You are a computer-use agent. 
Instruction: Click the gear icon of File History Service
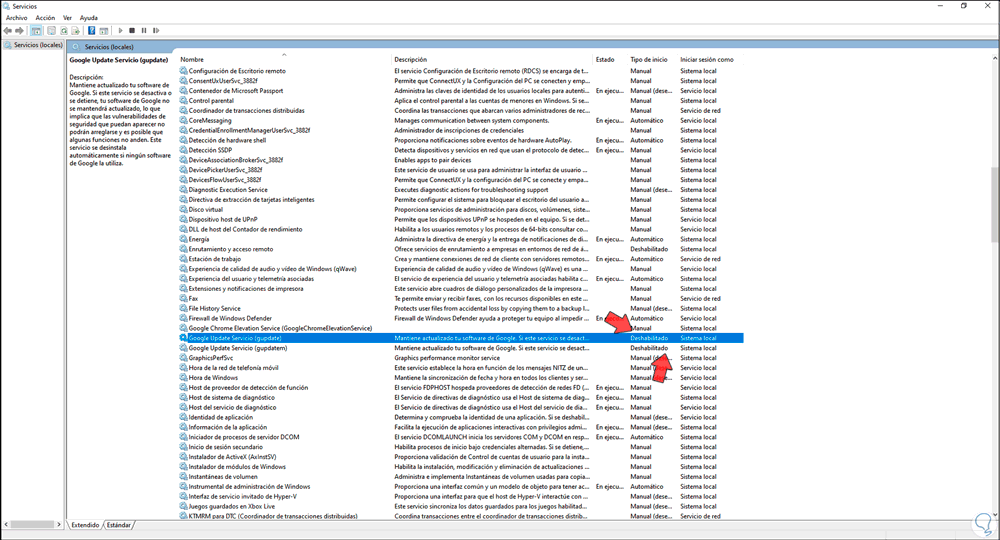point(184,309)
